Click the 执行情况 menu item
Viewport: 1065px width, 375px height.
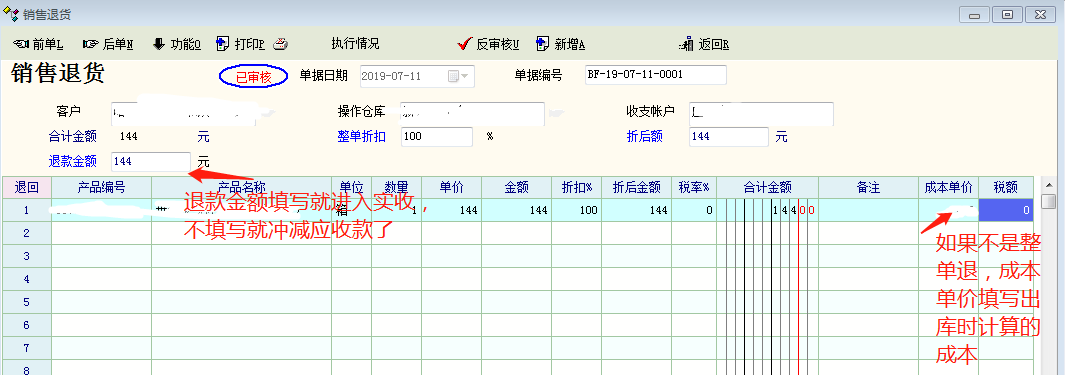click(355, 44)
